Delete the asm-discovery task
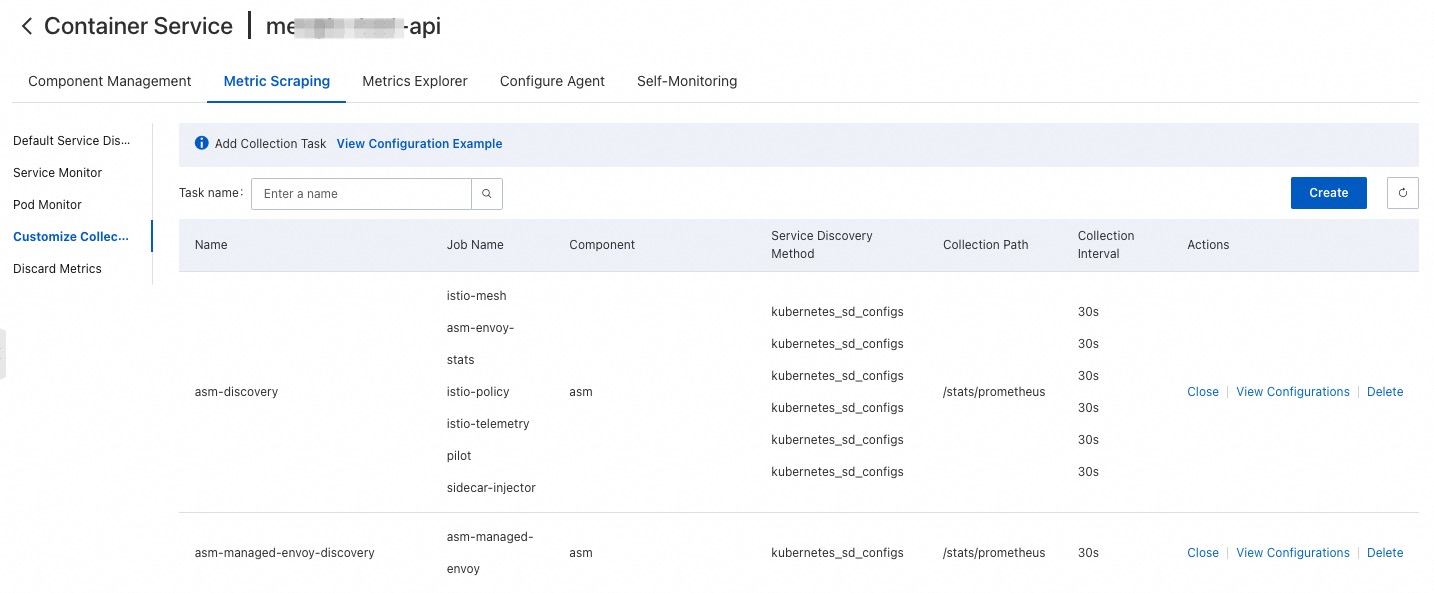1434x593 pixels. (x=1384, y=392)
